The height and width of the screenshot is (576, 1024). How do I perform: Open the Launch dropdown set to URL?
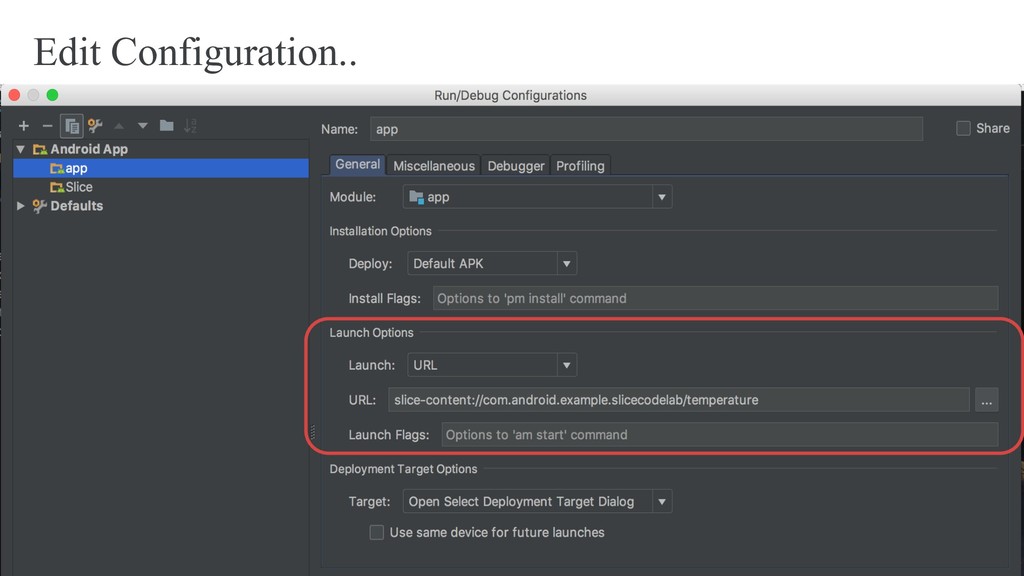pyautogui.click(x=492, y=365)
